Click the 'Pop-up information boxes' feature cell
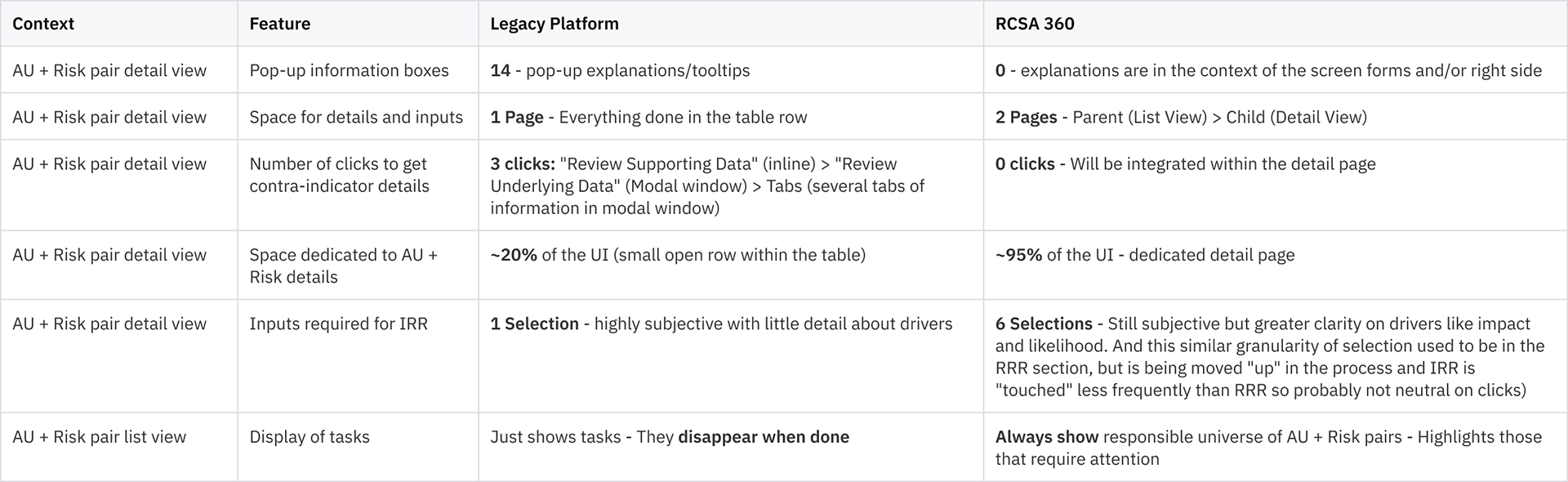1568x482 pixels. coord(349,70)
